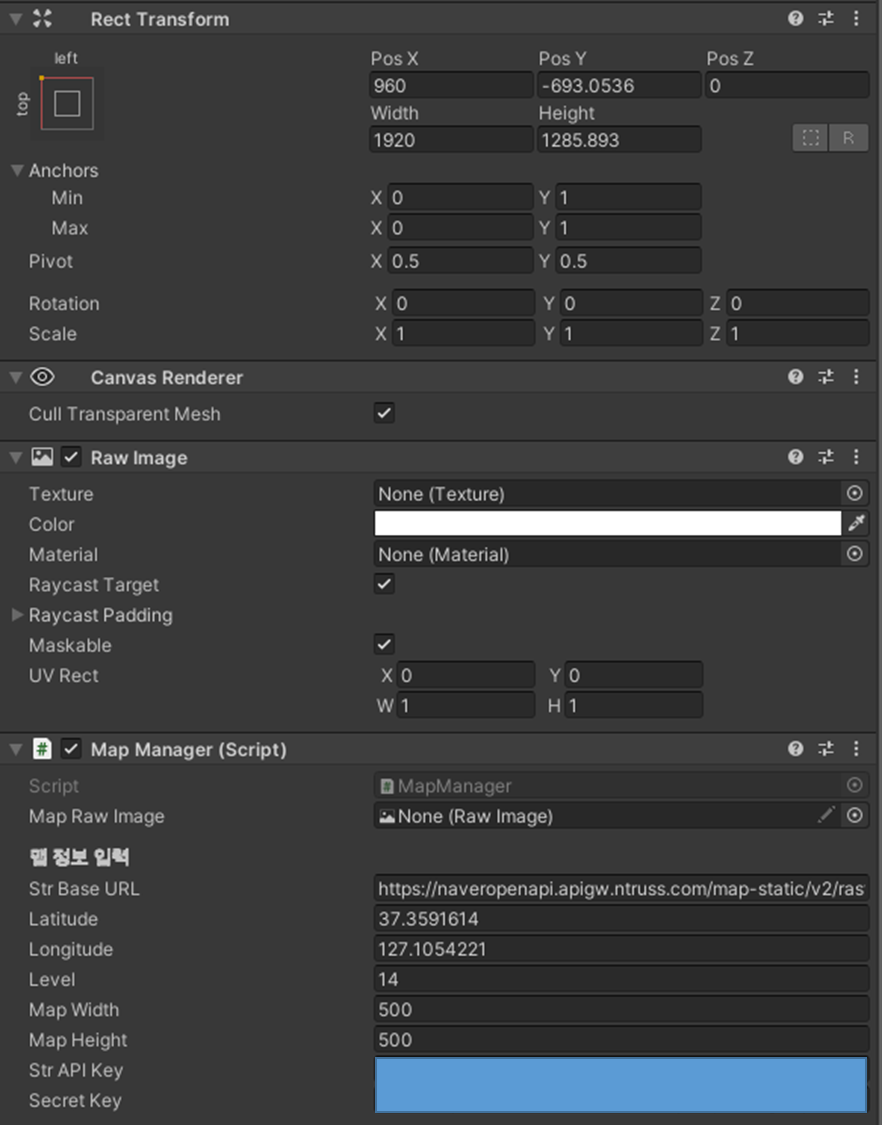Click edit pencil on Map Raw Image
The height and width of the screenshot is (1125, 882).
point(826,814)
